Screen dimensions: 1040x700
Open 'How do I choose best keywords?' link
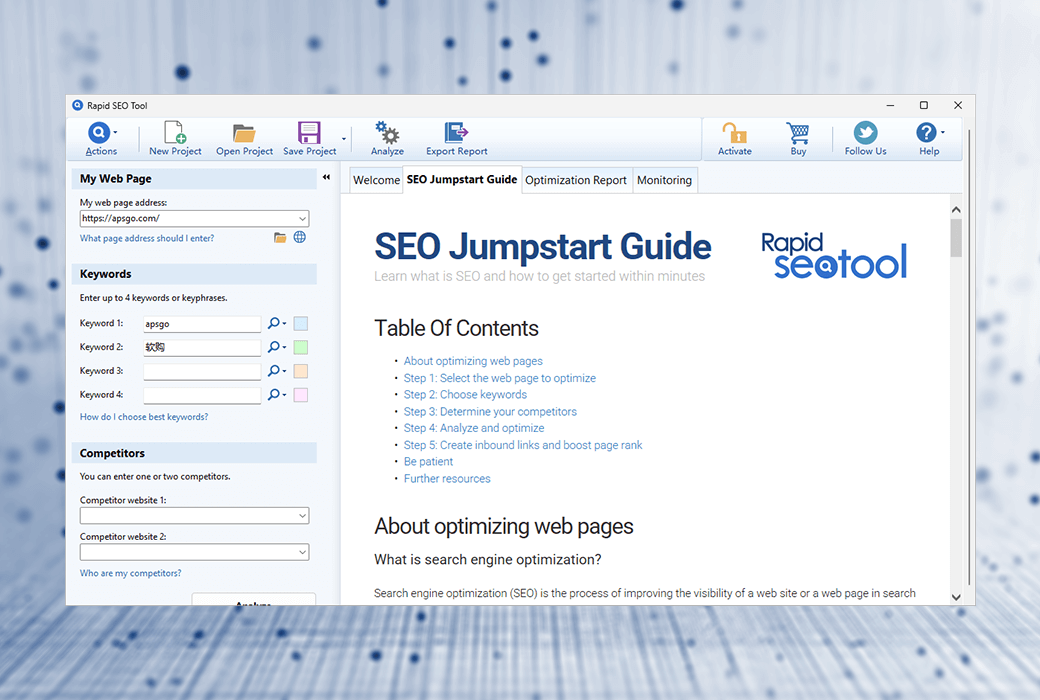click(144, 417)
